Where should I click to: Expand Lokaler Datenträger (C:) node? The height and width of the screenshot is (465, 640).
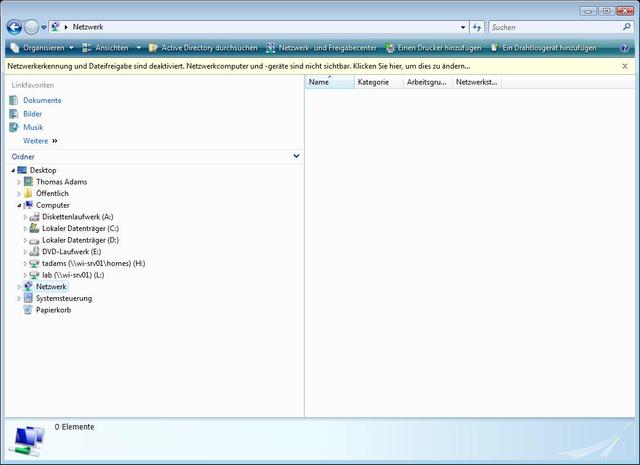(25, 229)
